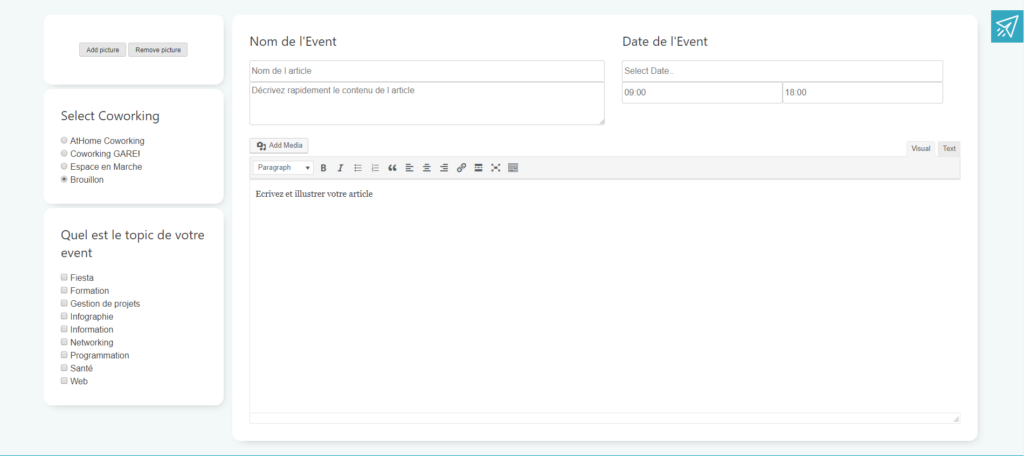Apply italic formatting in editor
Viewport: 1024px width, 456px height.
pos(340,168)
